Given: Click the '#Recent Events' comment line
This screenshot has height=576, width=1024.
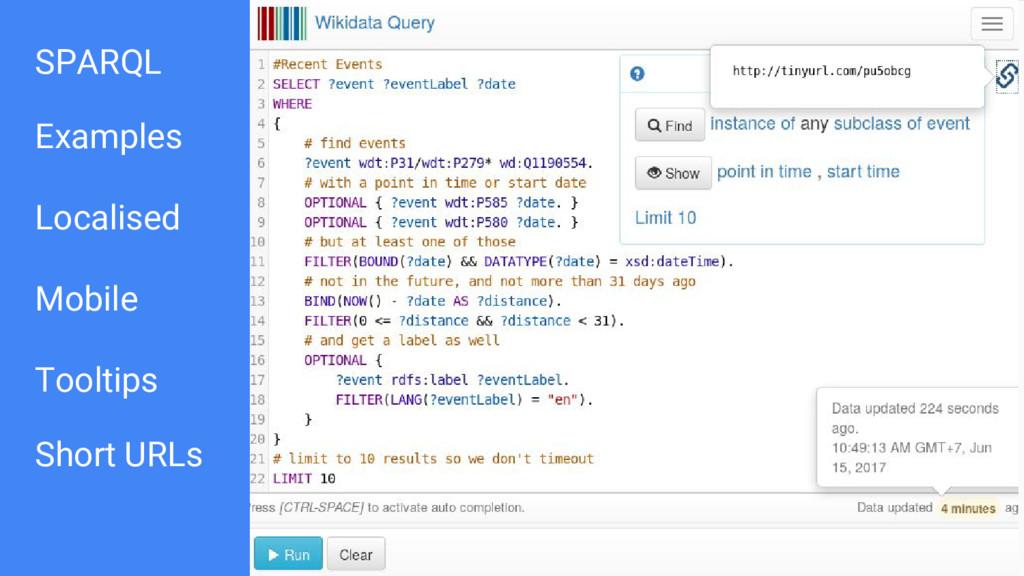Looking at the screenshot, I should pos(327,64).
